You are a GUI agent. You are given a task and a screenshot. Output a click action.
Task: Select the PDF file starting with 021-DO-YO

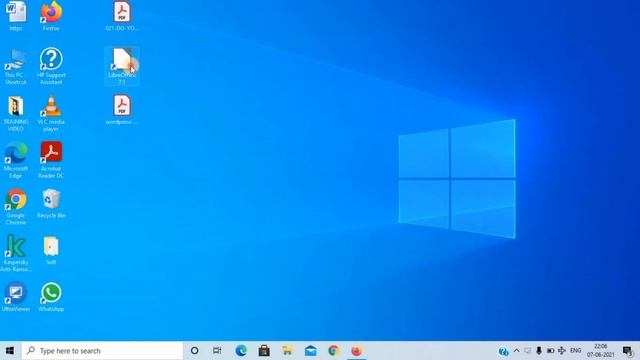coord(122,16)
